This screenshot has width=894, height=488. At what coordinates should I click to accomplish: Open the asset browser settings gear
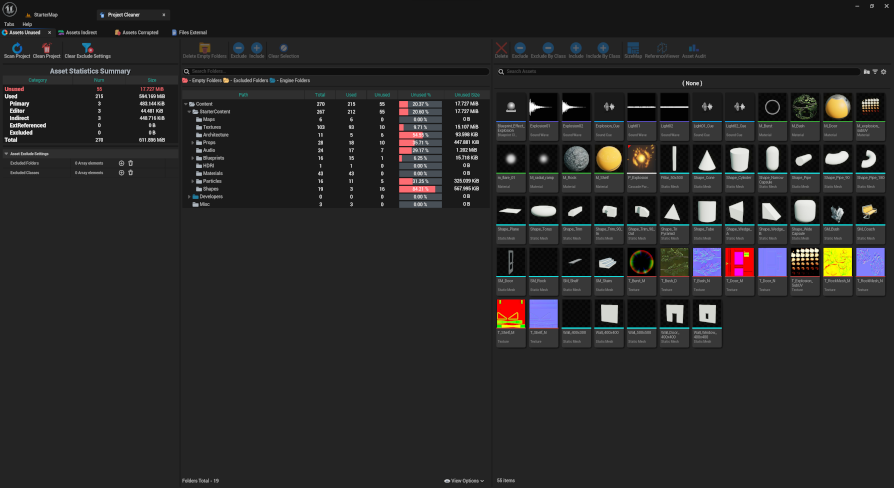[883, 72]
